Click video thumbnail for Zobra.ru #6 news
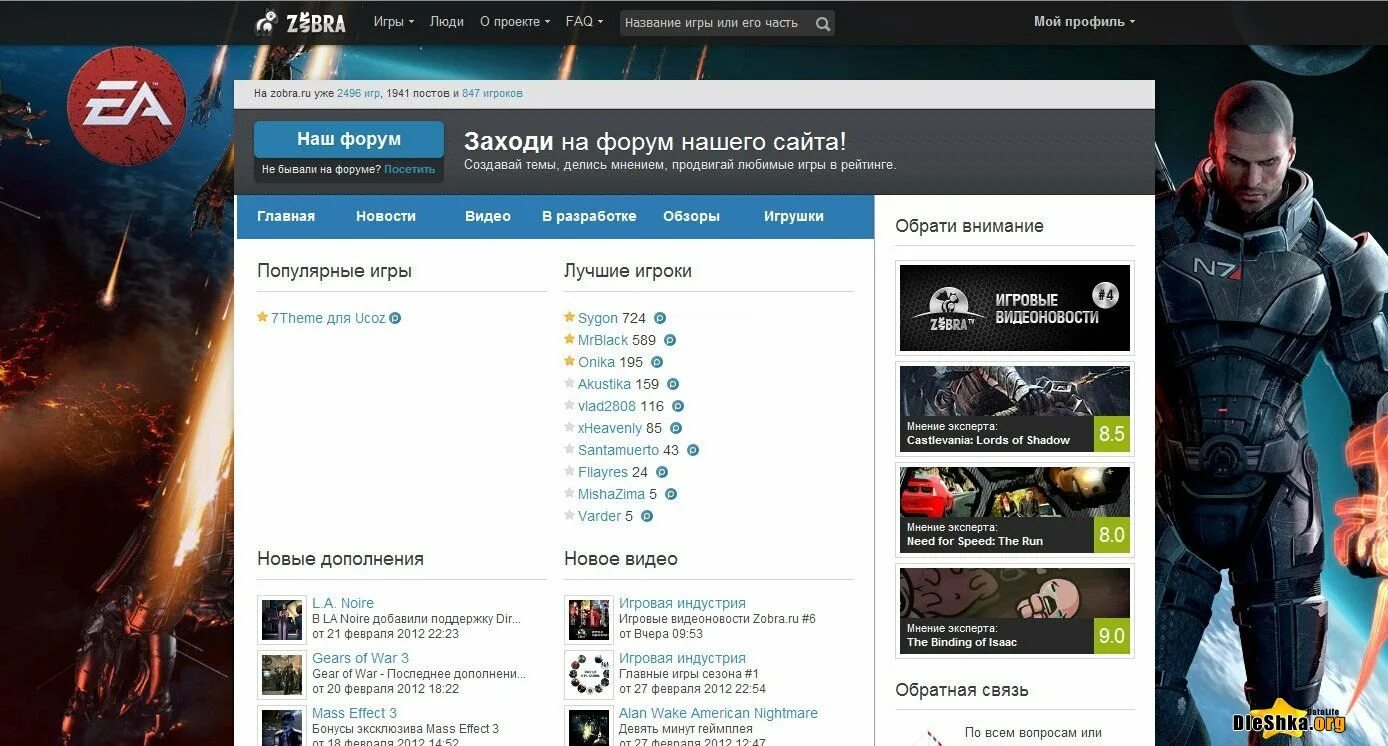 pyautogui.click(x=588, y=620)
